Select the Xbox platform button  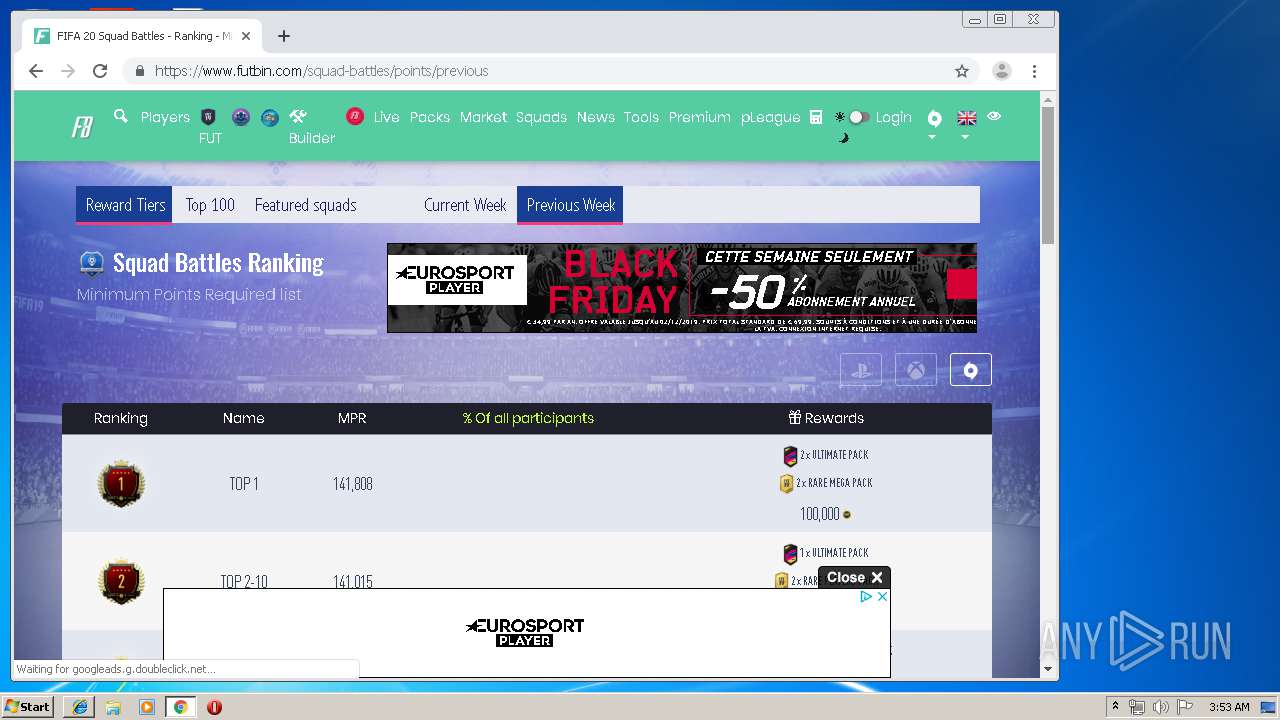pos(916,370)
